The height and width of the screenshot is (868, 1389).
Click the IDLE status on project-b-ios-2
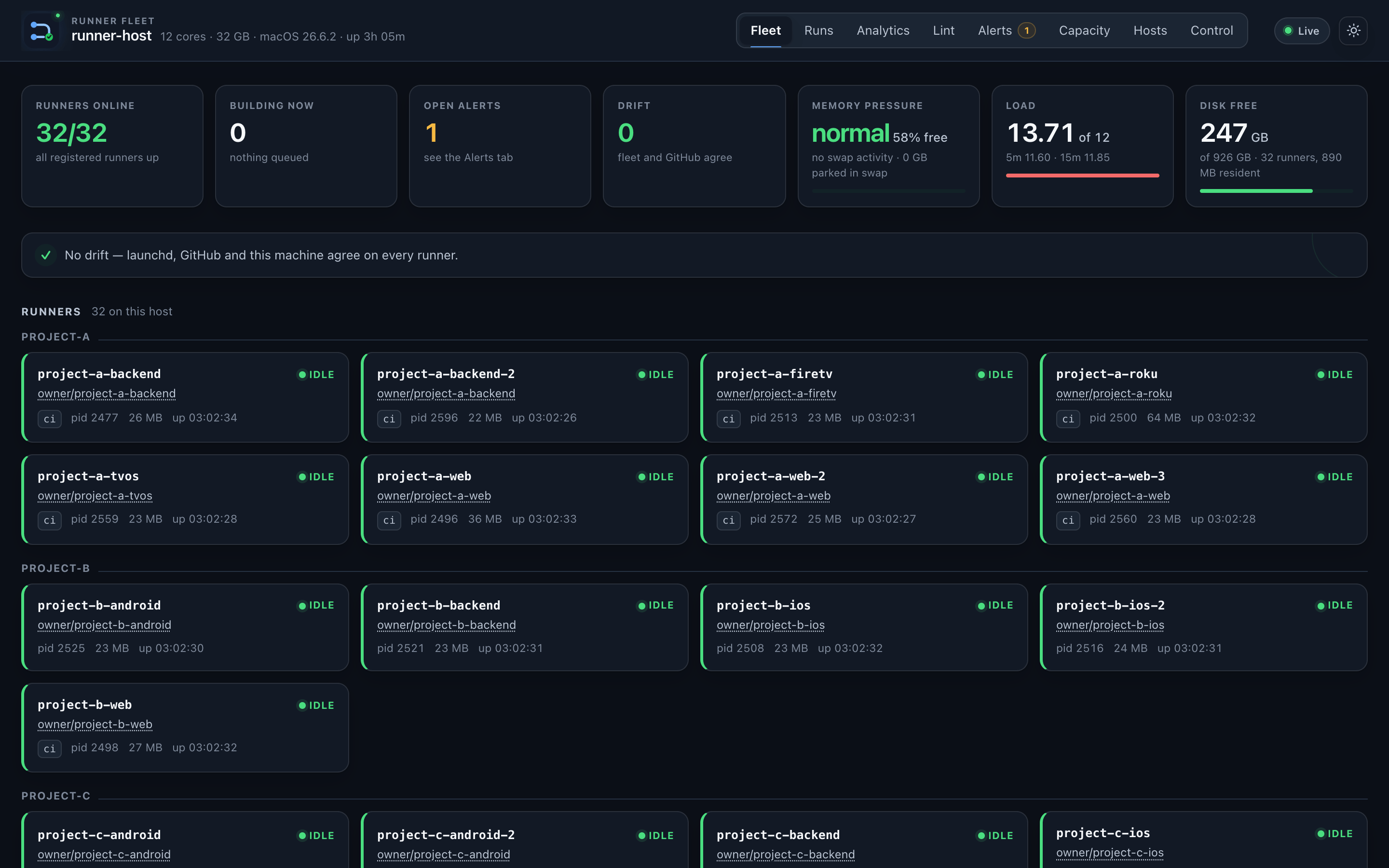[x=1335, y=605]
